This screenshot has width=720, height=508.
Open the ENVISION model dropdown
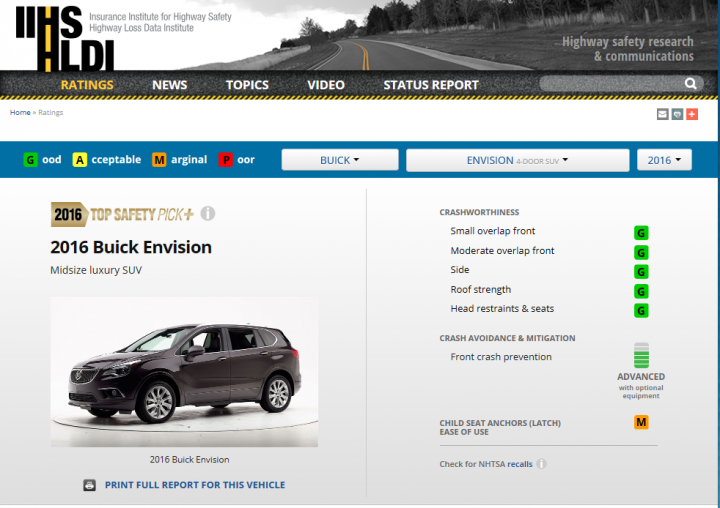[518, 160]
